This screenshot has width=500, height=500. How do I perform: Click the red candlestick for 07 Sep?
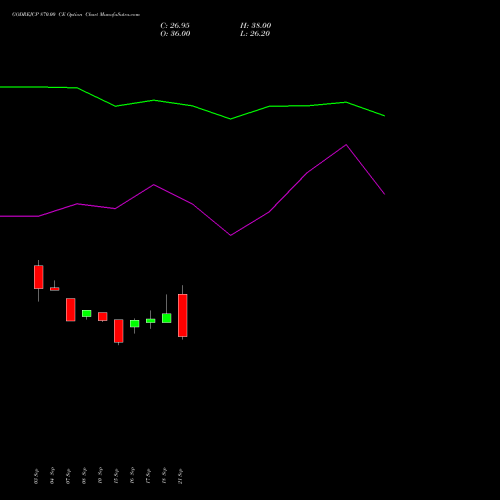[71, 310]
